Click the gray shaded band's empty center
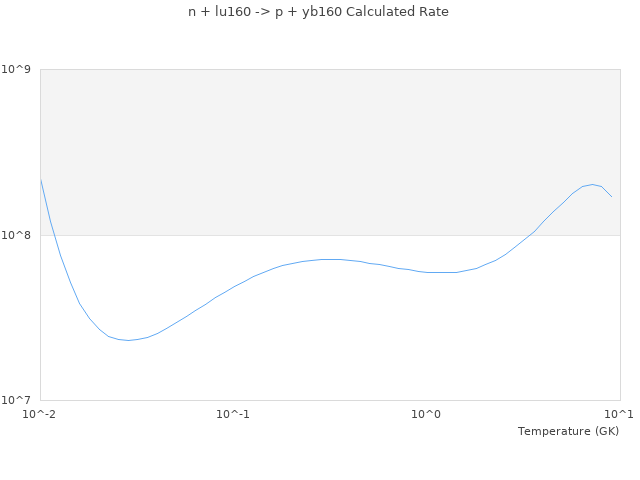 (x=330, y=152)
